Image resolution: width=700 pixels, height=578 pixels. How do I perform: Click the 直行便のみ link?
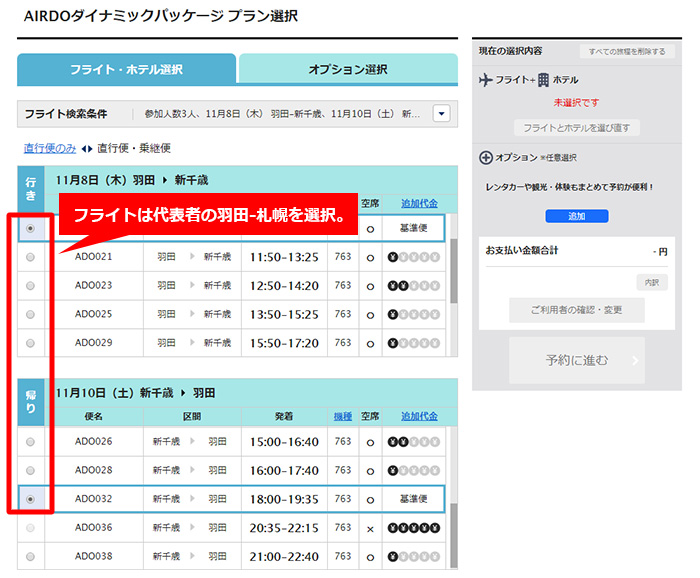click(x=50, y=148)
